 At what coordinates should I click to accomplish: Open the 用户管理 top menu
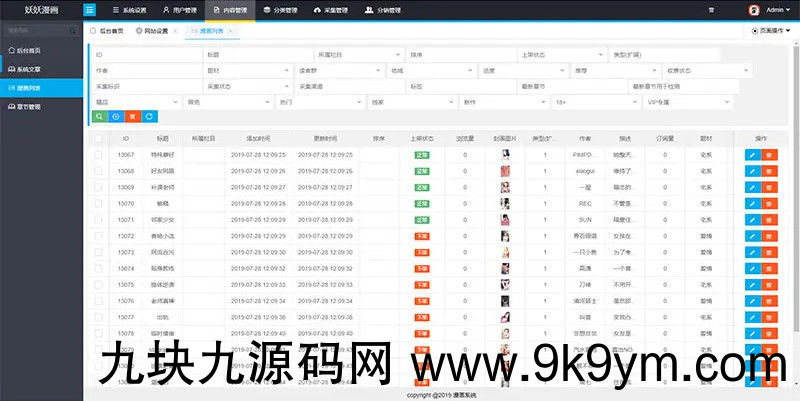pos(180,11)
